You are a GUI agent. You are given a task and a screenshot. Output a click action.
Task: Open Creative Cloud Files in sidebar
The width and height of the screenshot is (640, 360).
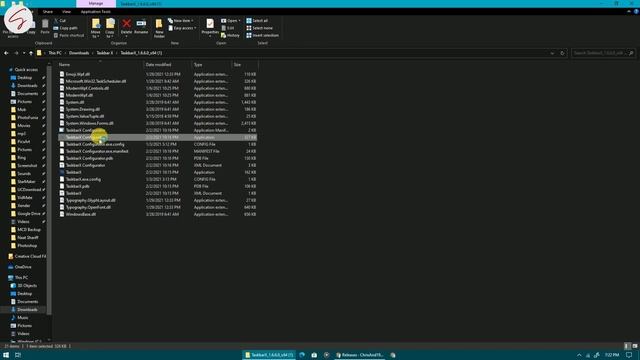coord(27,256)
